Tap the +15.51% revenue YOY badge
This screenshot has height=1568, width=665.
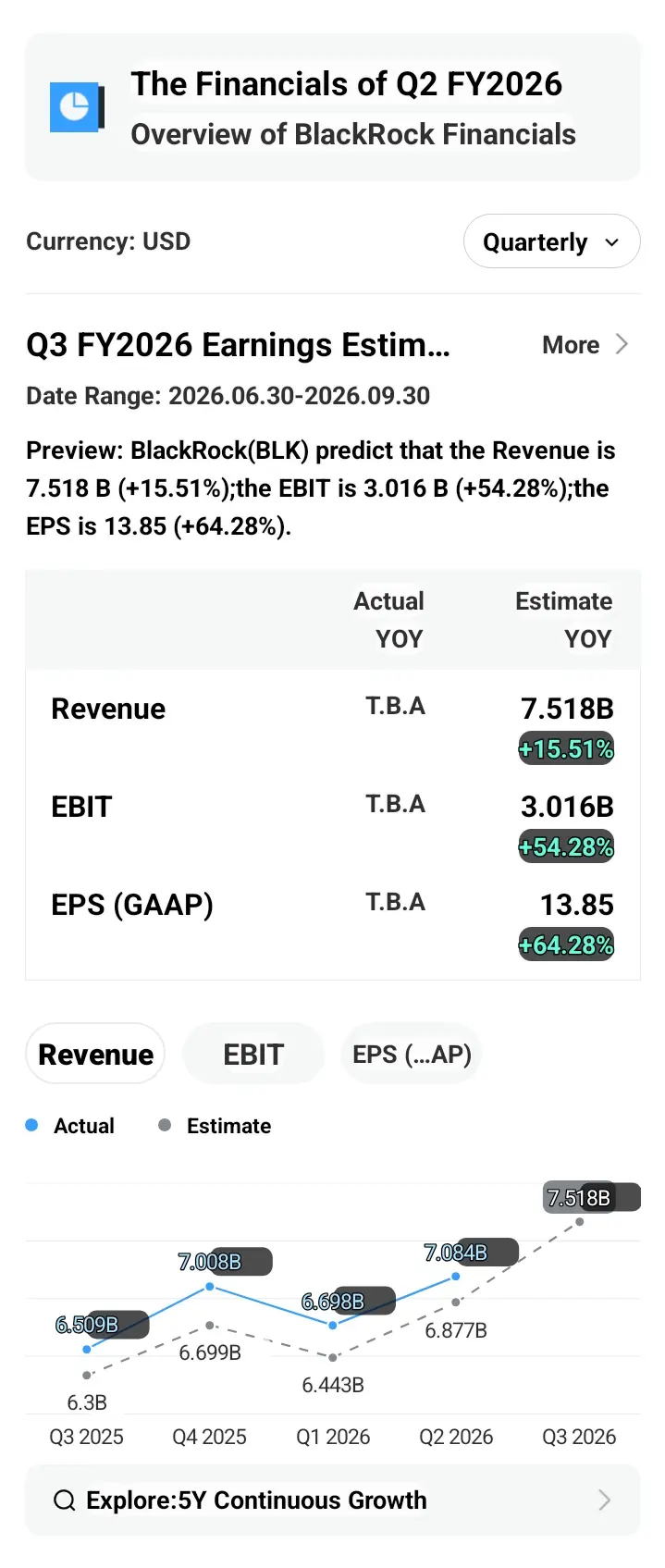click(566, 748)
